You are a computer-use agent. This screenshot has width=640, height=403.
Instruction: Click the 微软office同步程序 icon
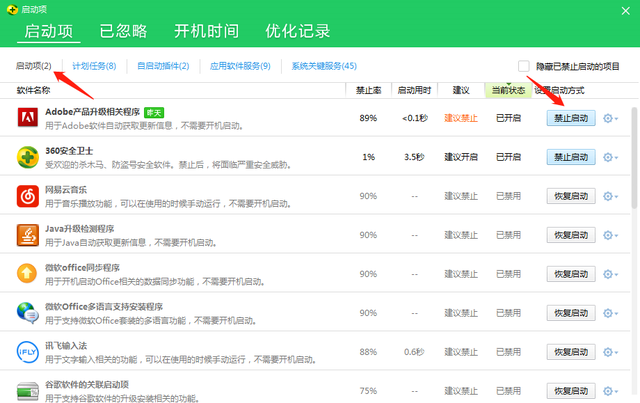tap(27, 273)
